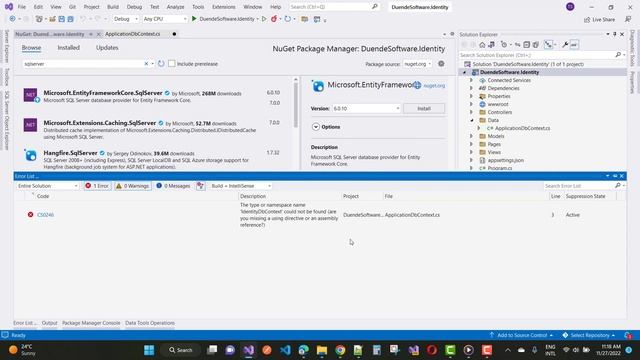Open Solution Explorer properties wrench icon
The height and width of the screenshot is (360, 640).
point(565,45)
